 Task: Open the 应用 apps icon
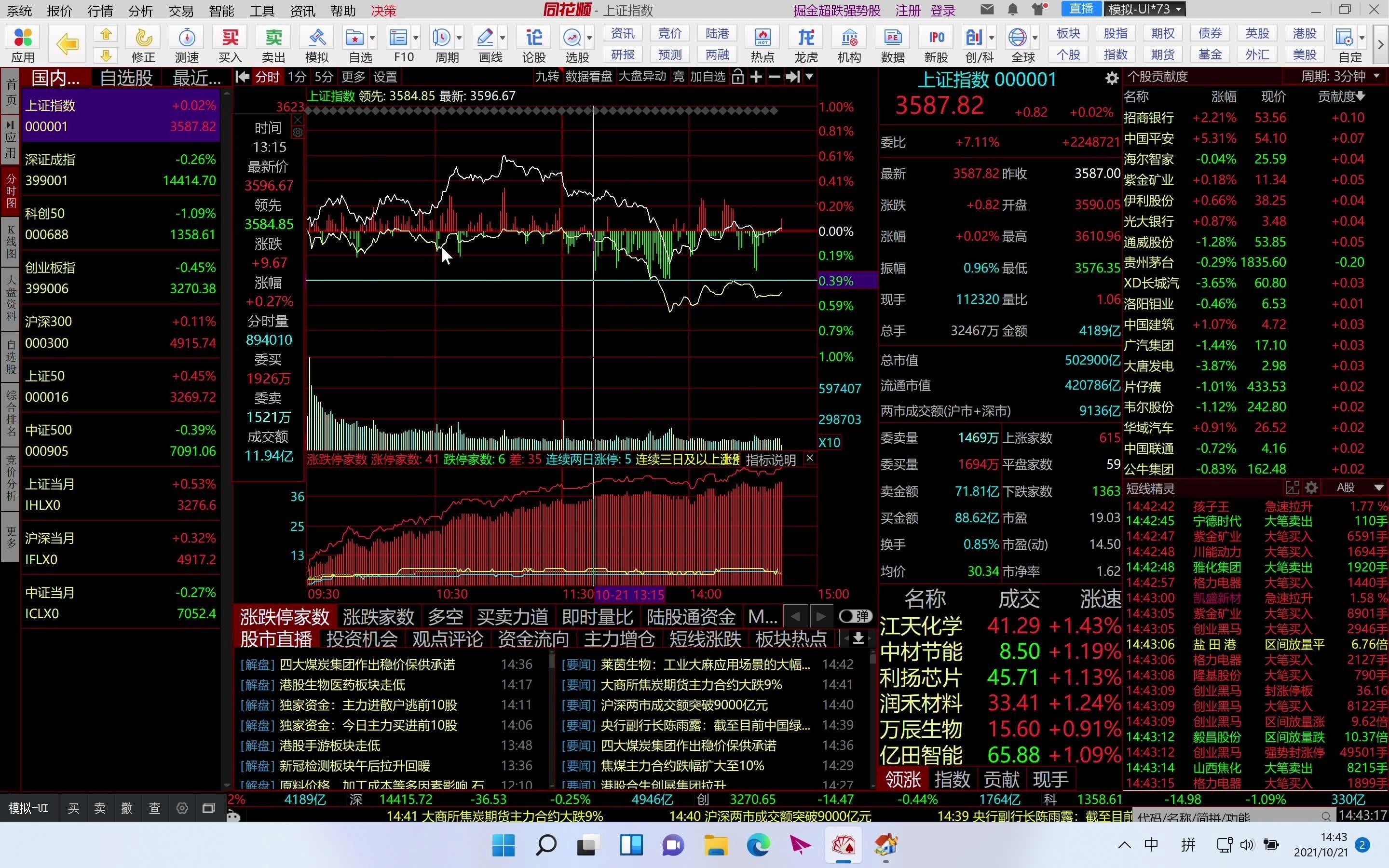pos(23,45)
